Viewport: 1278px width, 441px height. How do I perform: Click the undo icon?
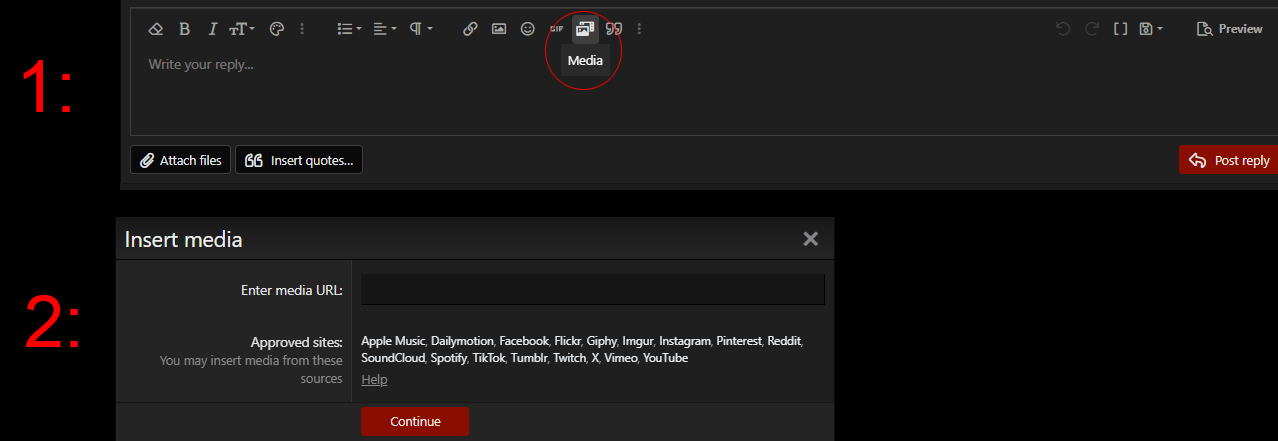1063,29
